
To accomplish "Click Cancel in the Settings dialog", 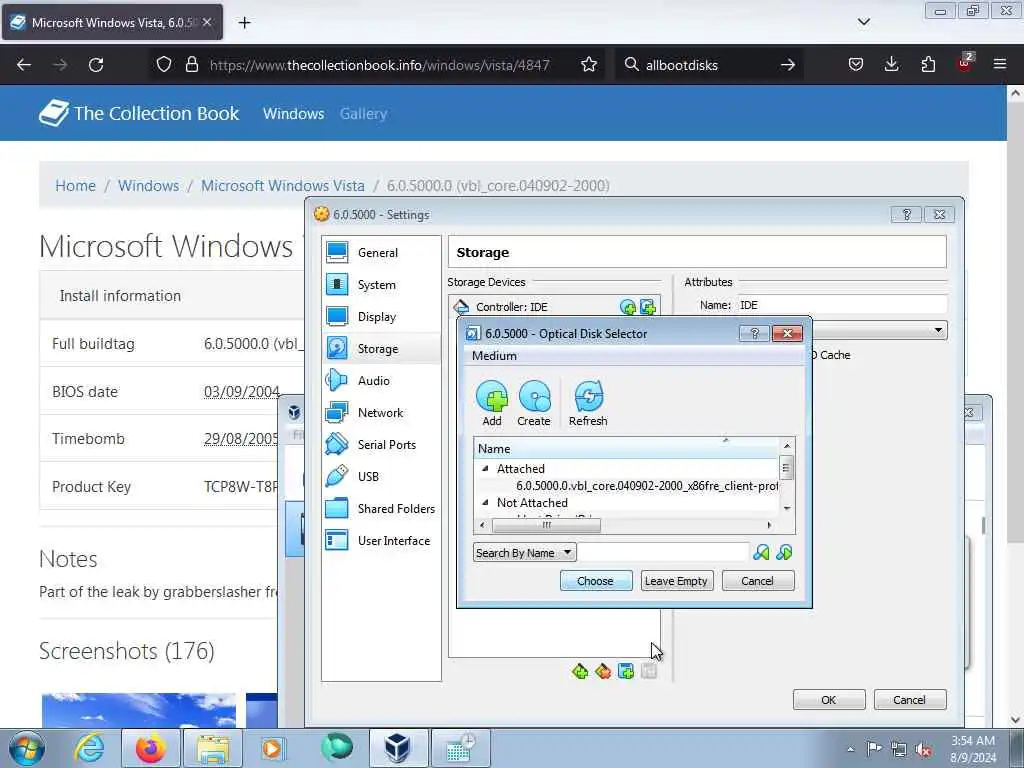I will coord(909,699).
